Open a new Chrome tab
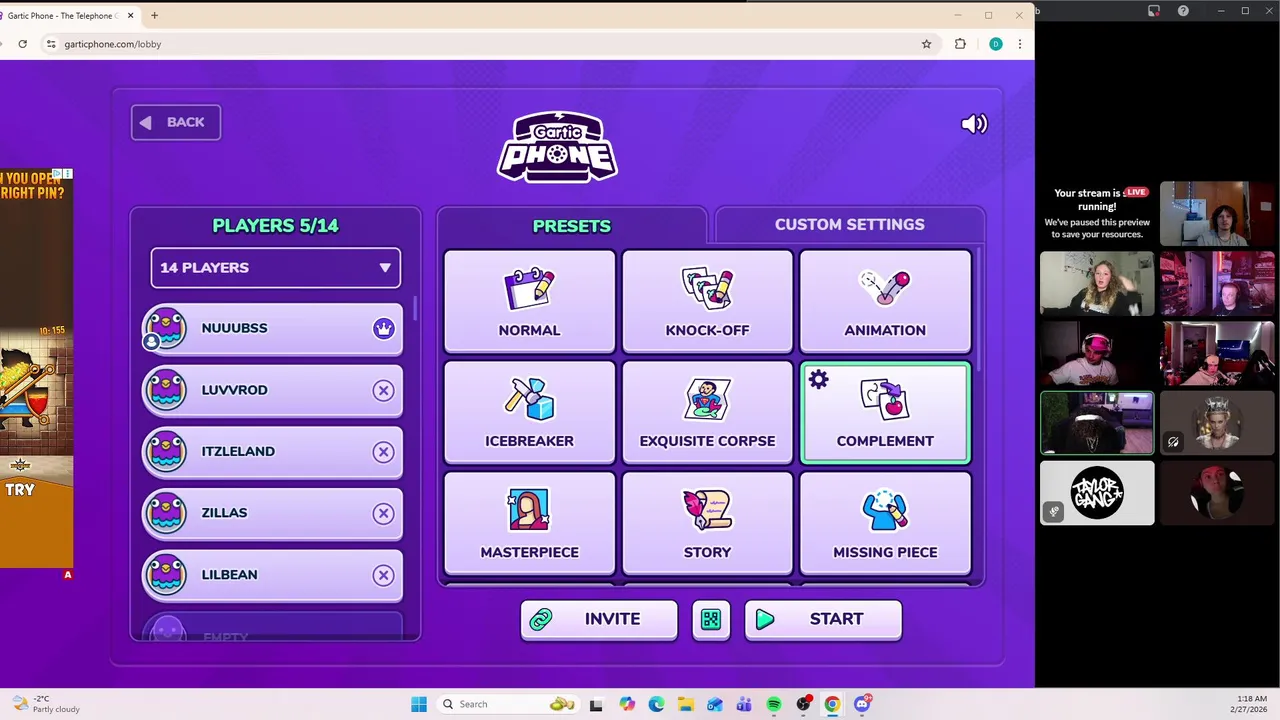Image resolution: width=1280 pixels, height=720 pixels. pyautogui.click(x=155, y=15)
